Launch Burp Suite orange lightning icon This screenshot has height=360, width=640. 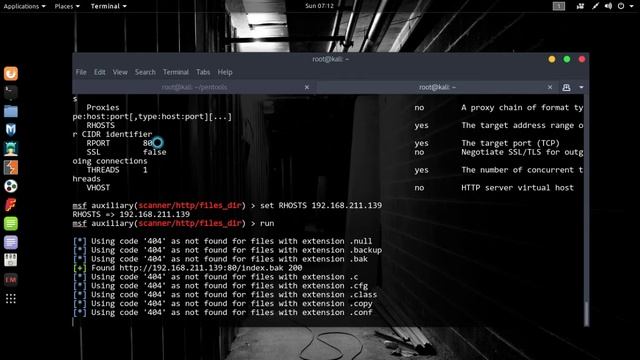11,167
